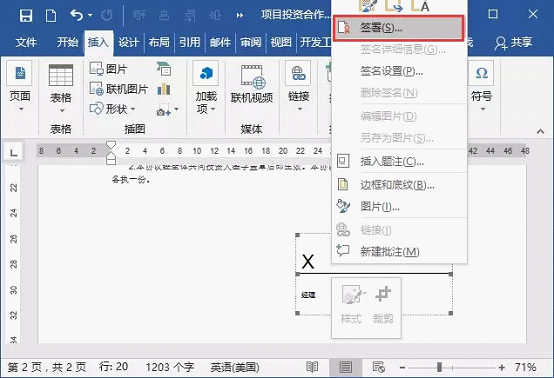Choose 边框和底纹(B)... in the context menu
The width and height of the screenshot is (554, 378).
click(x=399, y=185)
